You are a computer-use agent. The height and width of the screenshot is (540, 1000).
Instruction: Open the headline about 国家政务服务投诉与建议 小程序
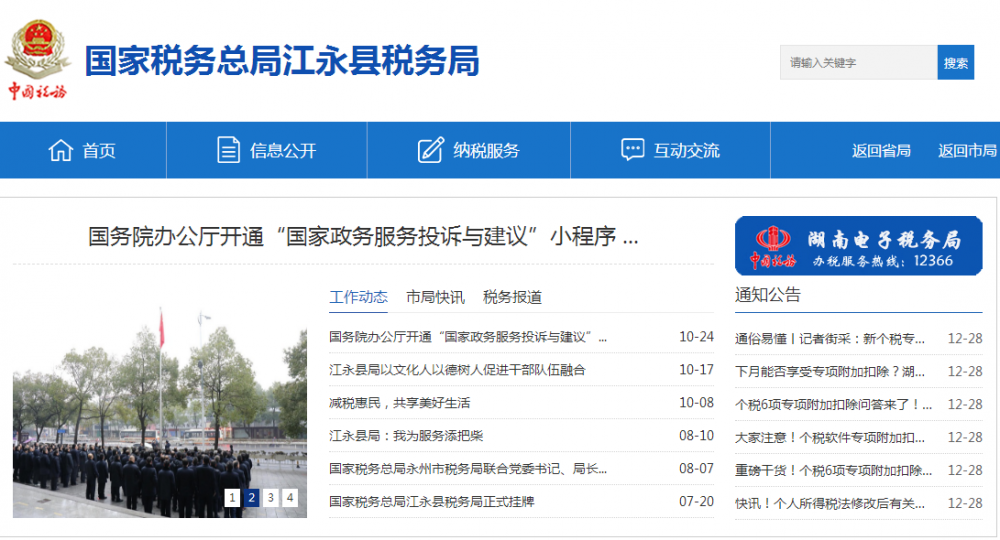click(x=363, y=238)
